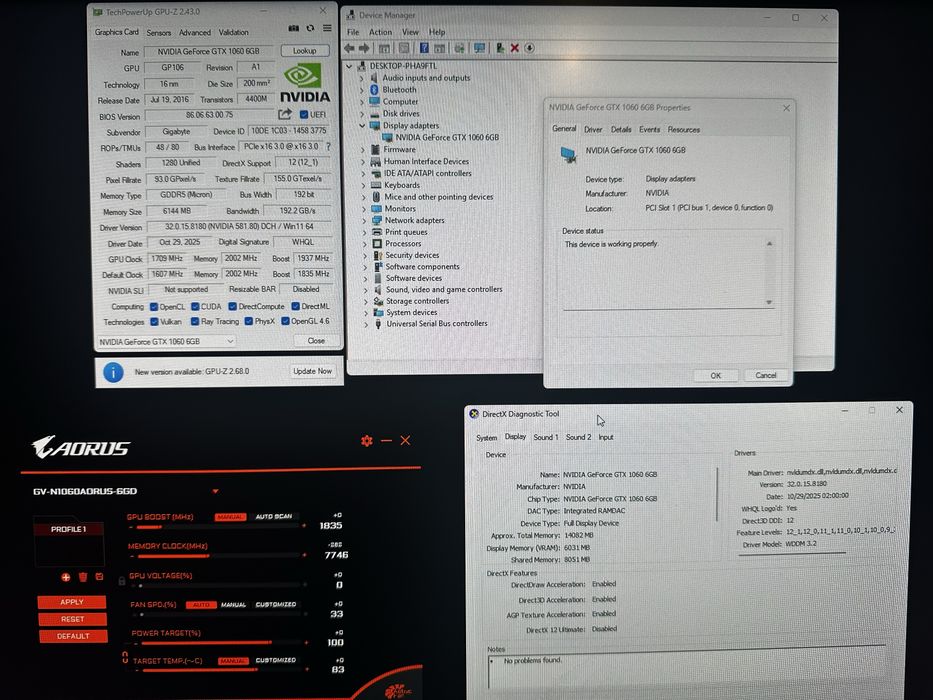Click the add profile plus icon in AORUS
933x700 pixels.
[65, 577]
